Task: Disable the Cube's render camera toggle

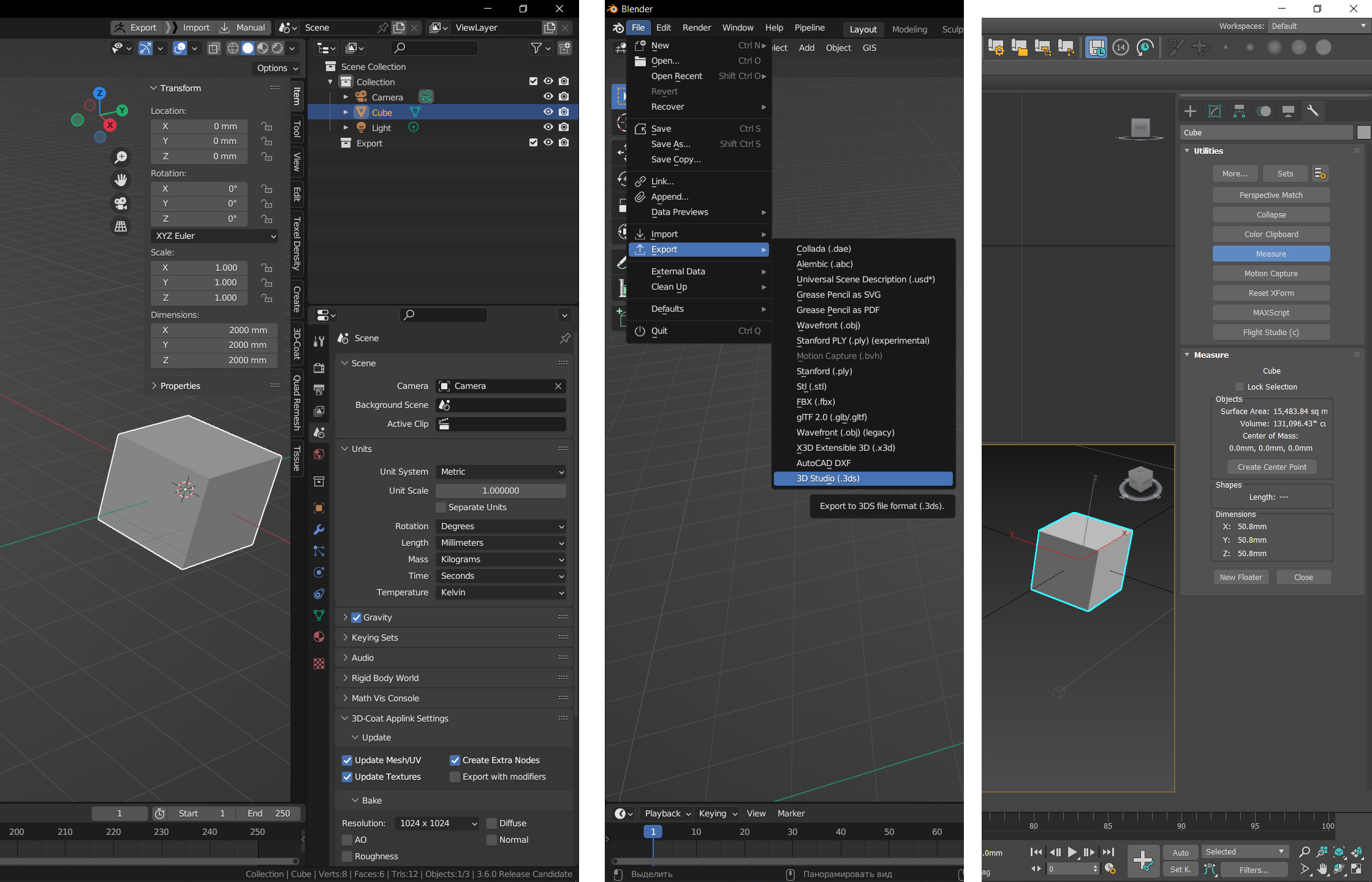Action: click(564, 111)
